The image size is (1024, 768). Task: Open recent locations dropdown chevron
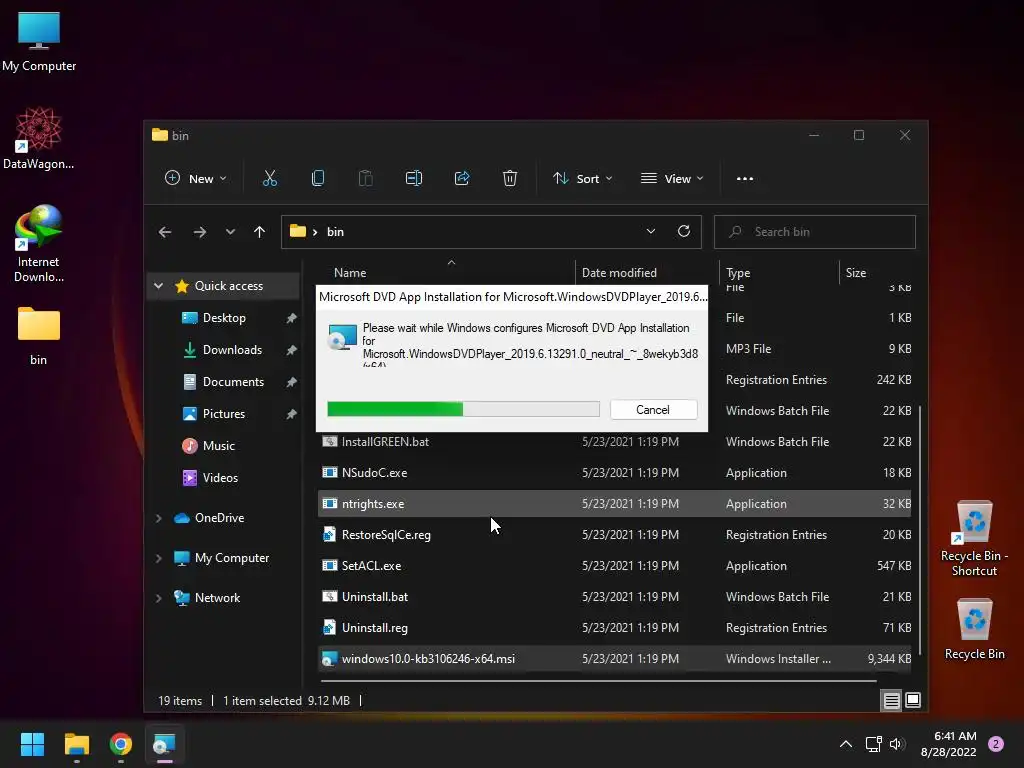coord(230,232)
